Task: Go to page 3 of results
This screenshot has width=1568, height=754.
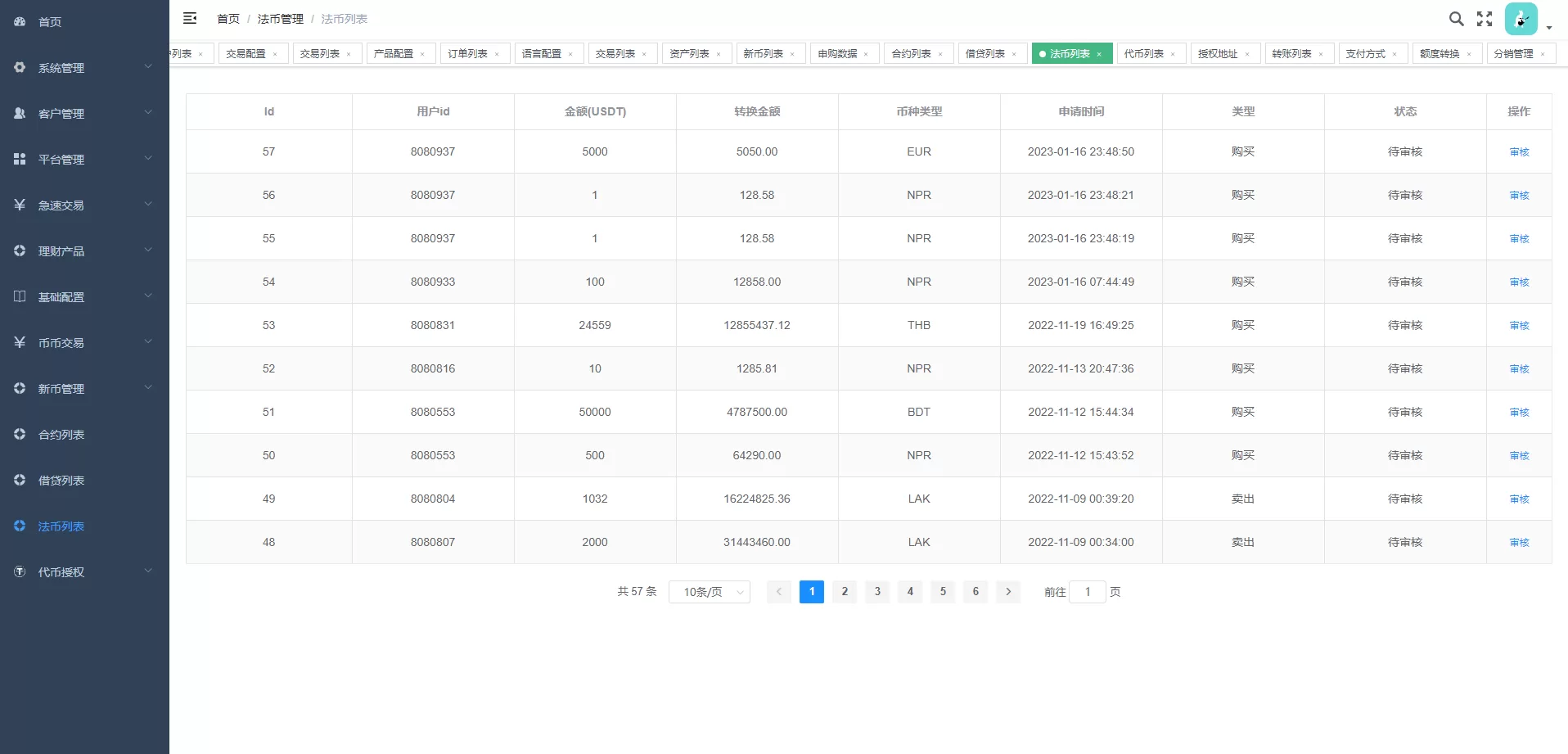Action: [877, 592]
